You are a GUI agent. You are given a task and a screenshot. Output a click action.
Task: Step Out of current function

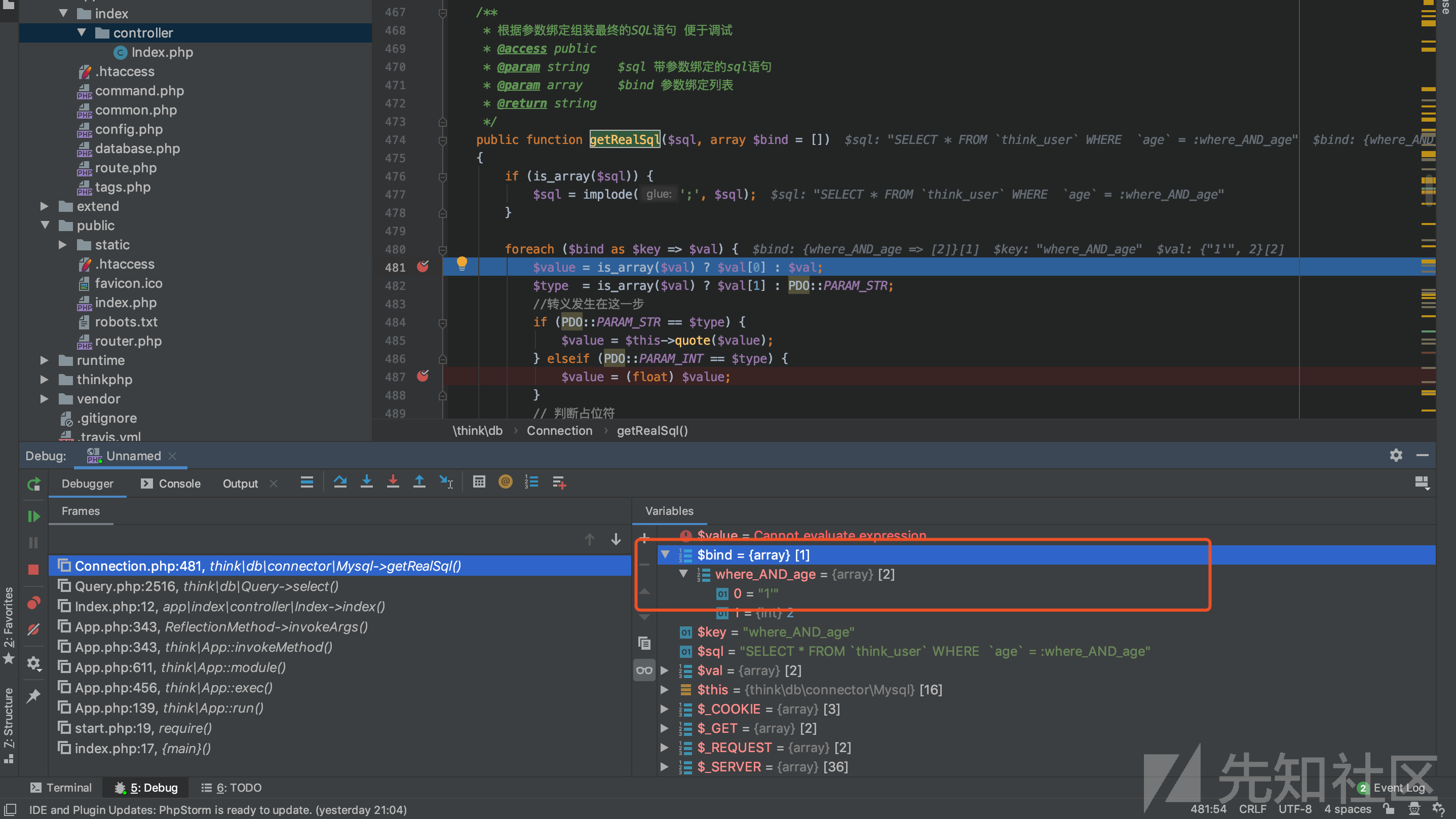(419, 482)
